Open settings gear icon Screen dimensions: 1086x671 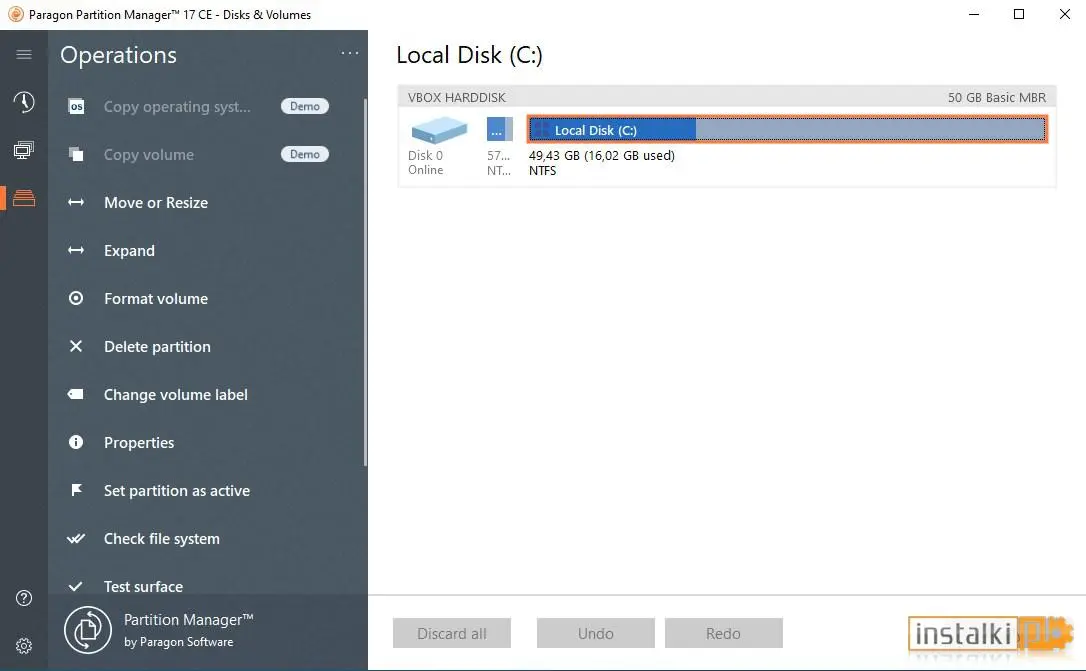[24, 646]
